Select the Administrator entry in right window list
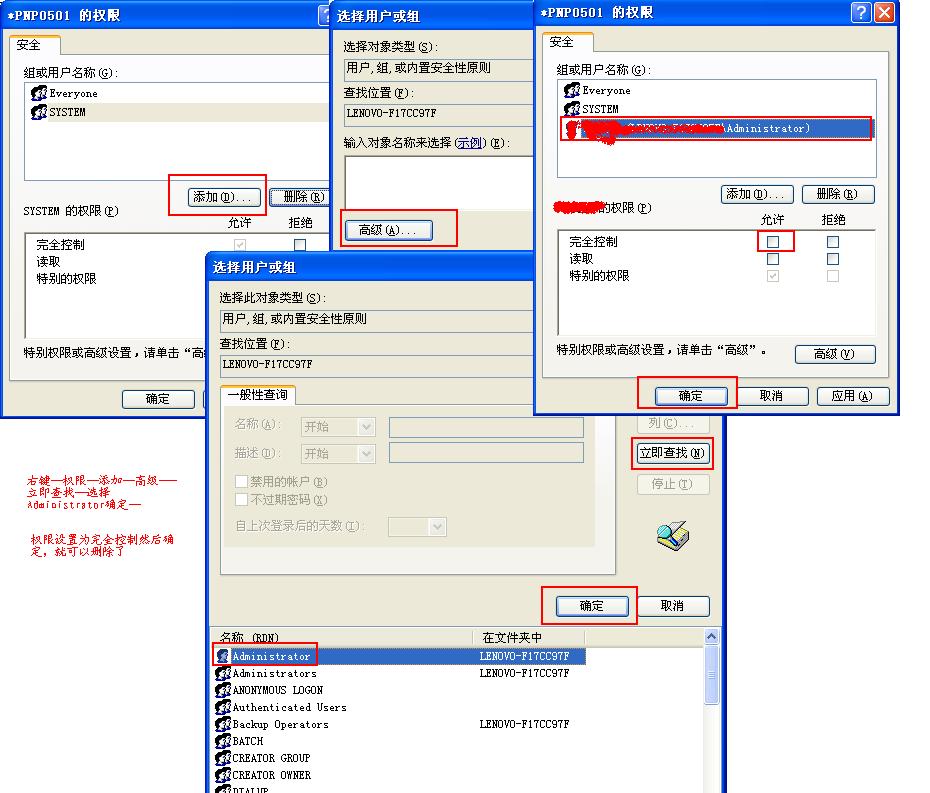The height and width of the screenshot is (793, 930). click(x=716, y=128)
